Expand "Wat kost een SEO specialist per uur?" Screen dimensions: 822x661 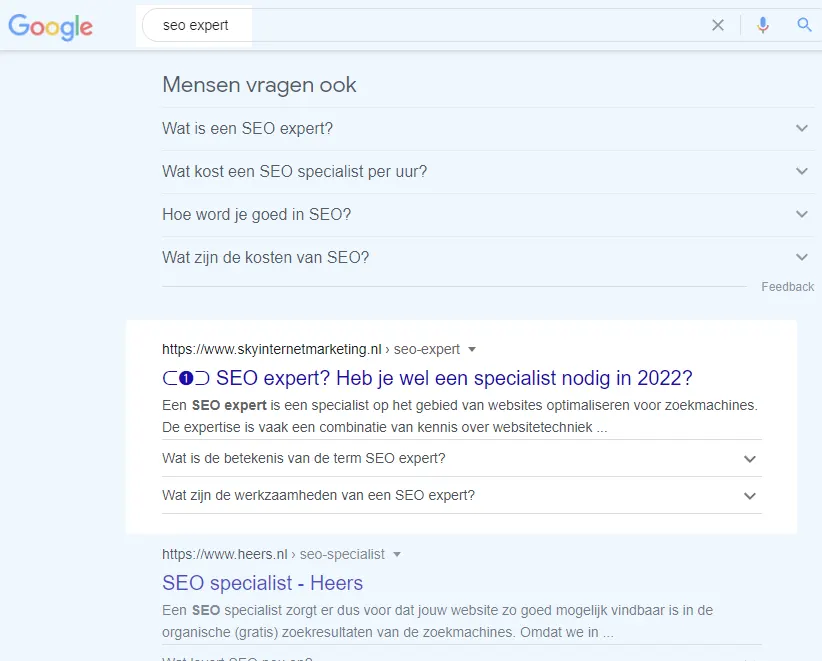tap(488, 171)
